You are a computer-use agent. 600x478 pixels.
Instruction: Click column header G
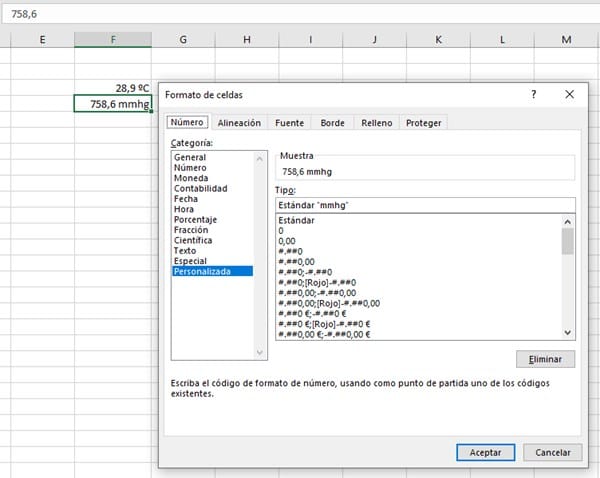pos(183,39)
